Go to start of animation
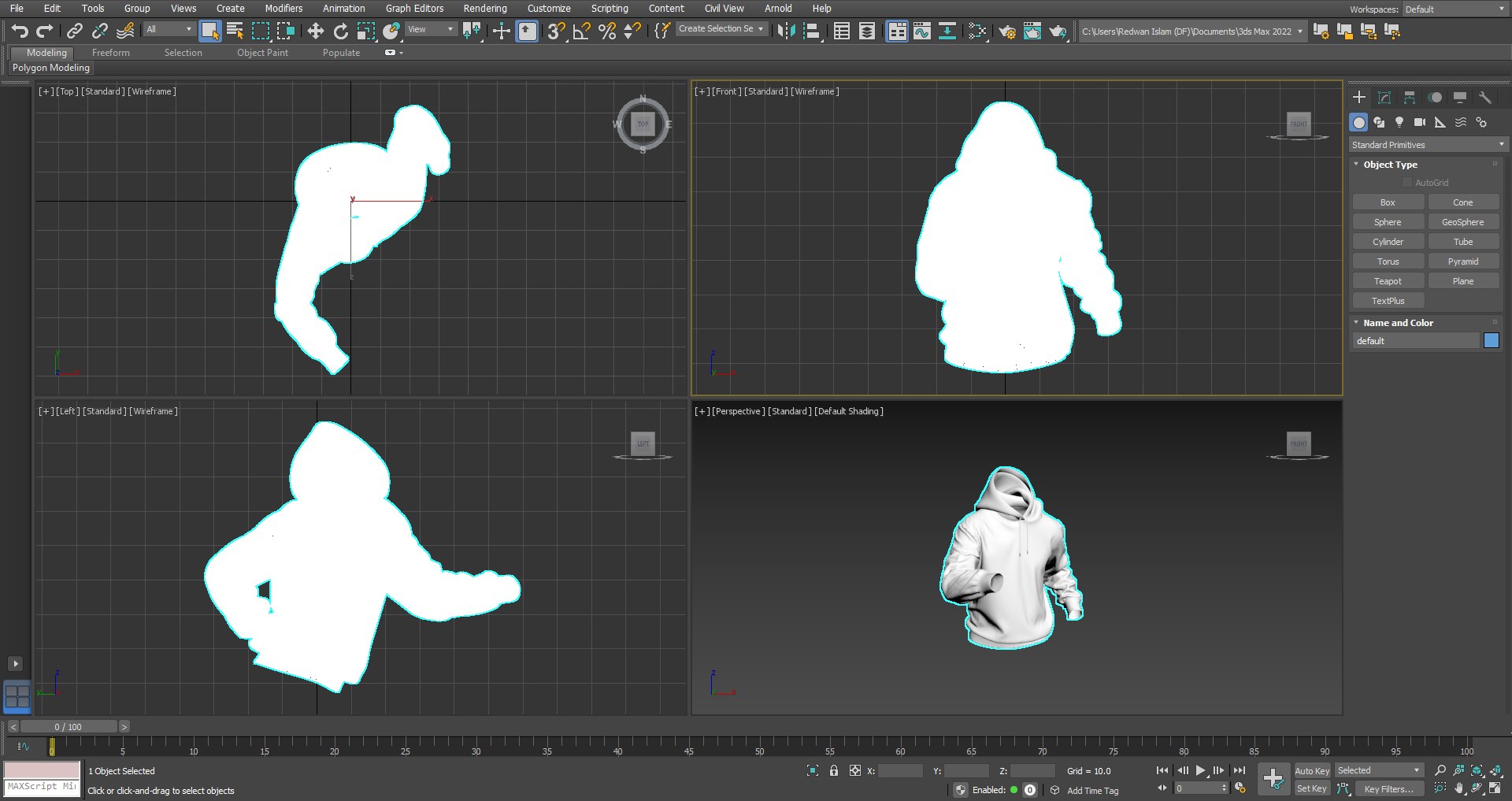 click(1162, 770)
